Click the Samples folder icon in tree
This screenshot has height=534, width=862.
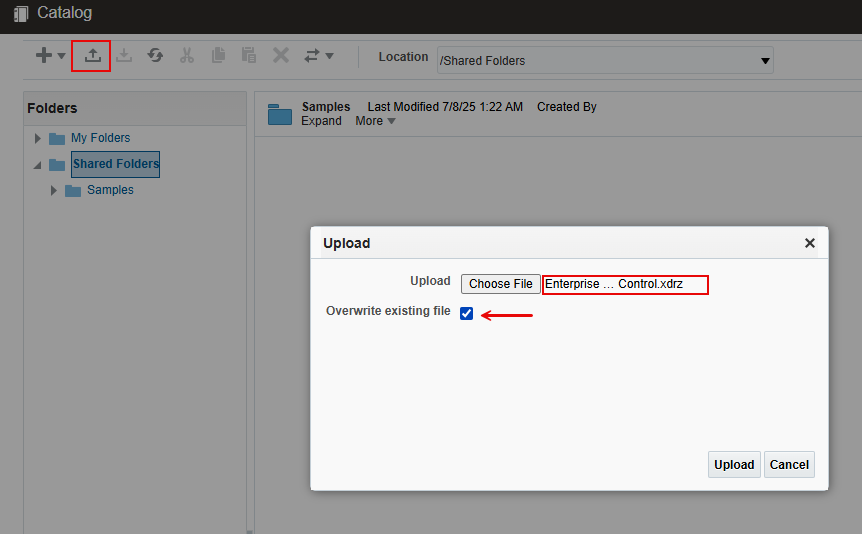(73, 190)
